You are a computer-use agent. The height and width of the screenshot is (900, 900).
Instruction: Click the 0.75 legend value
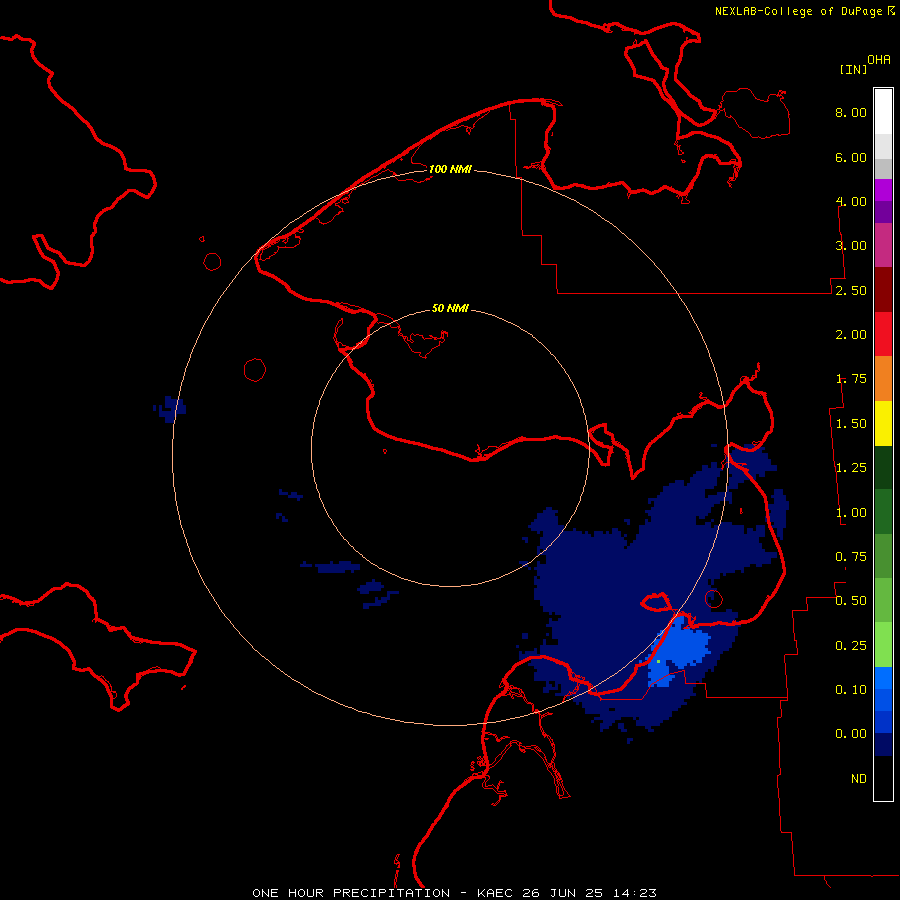tap(851, 557)
